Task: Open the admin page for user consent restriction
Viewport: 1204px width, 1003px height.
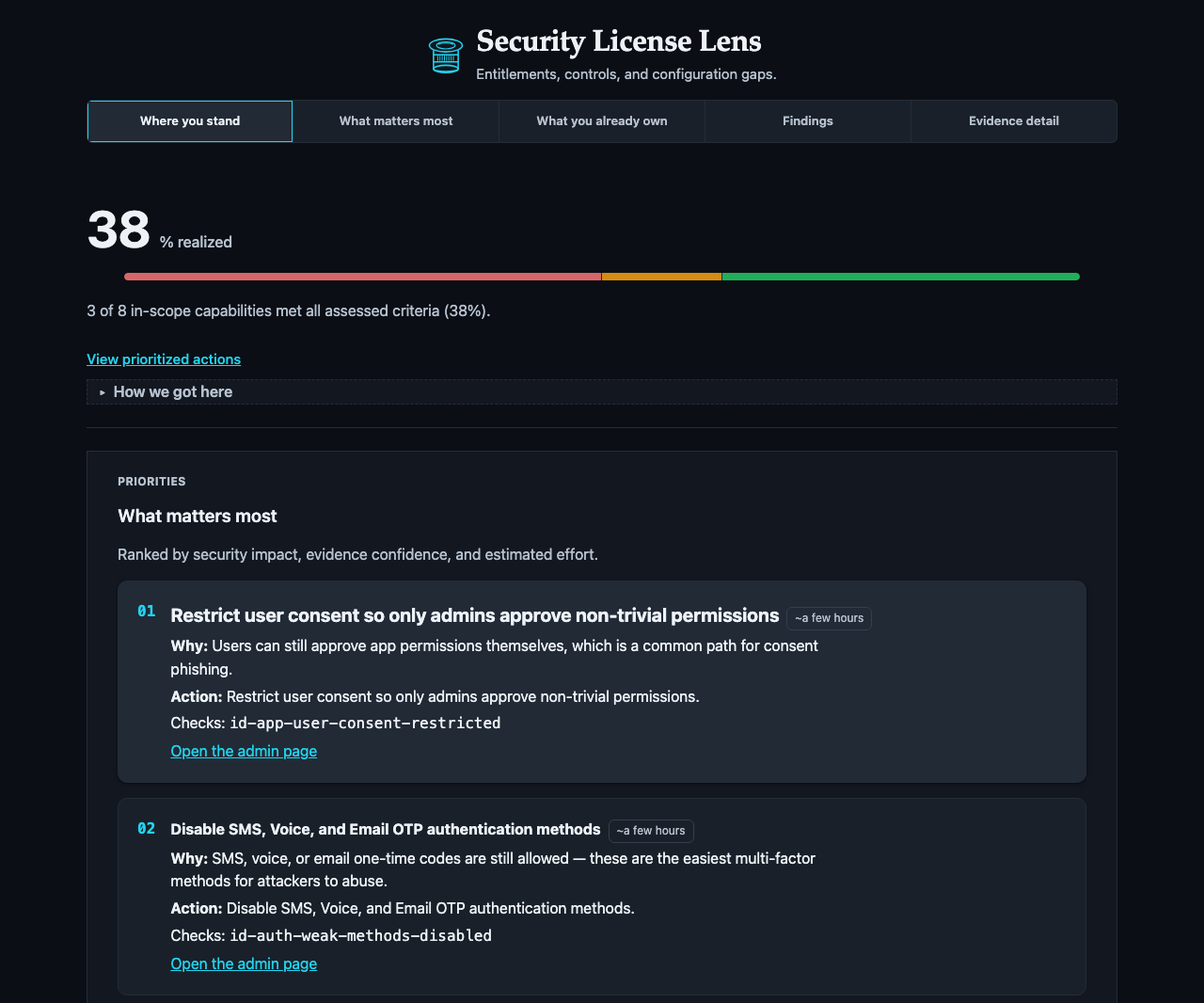Action: point(244,751)
